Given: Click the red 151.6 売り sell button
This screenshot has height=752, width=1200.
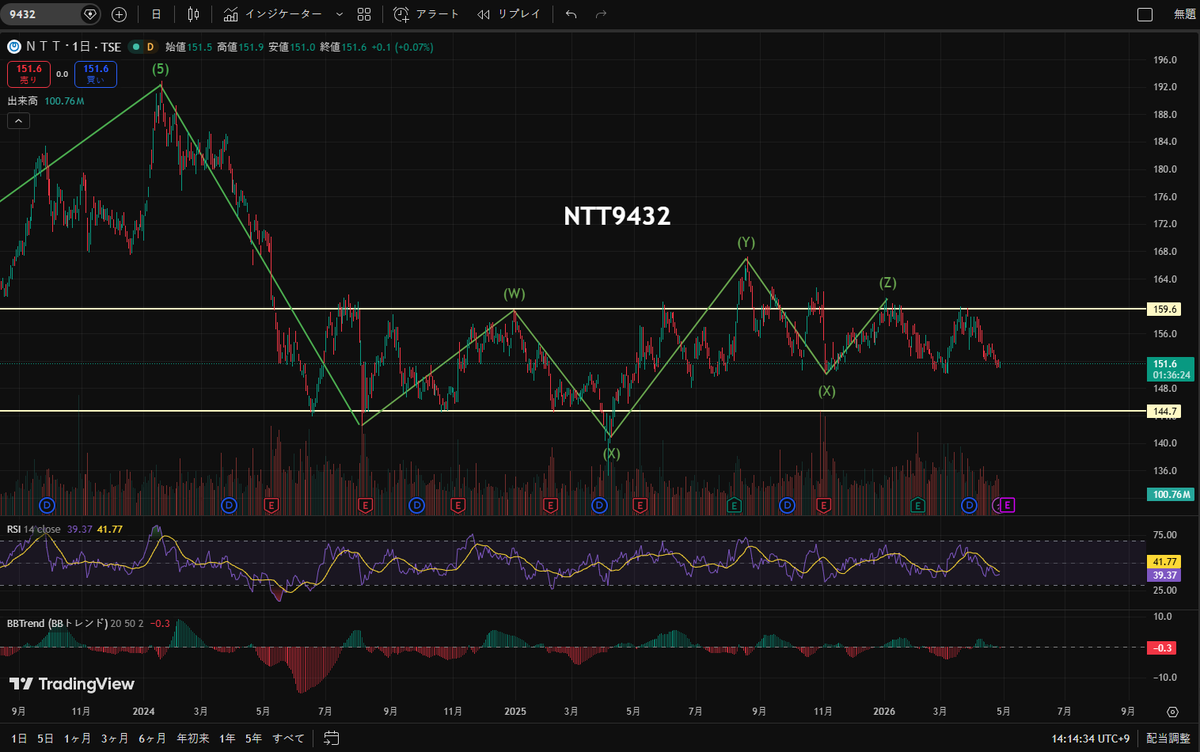Looking at the screenshot, I should 28,73.
